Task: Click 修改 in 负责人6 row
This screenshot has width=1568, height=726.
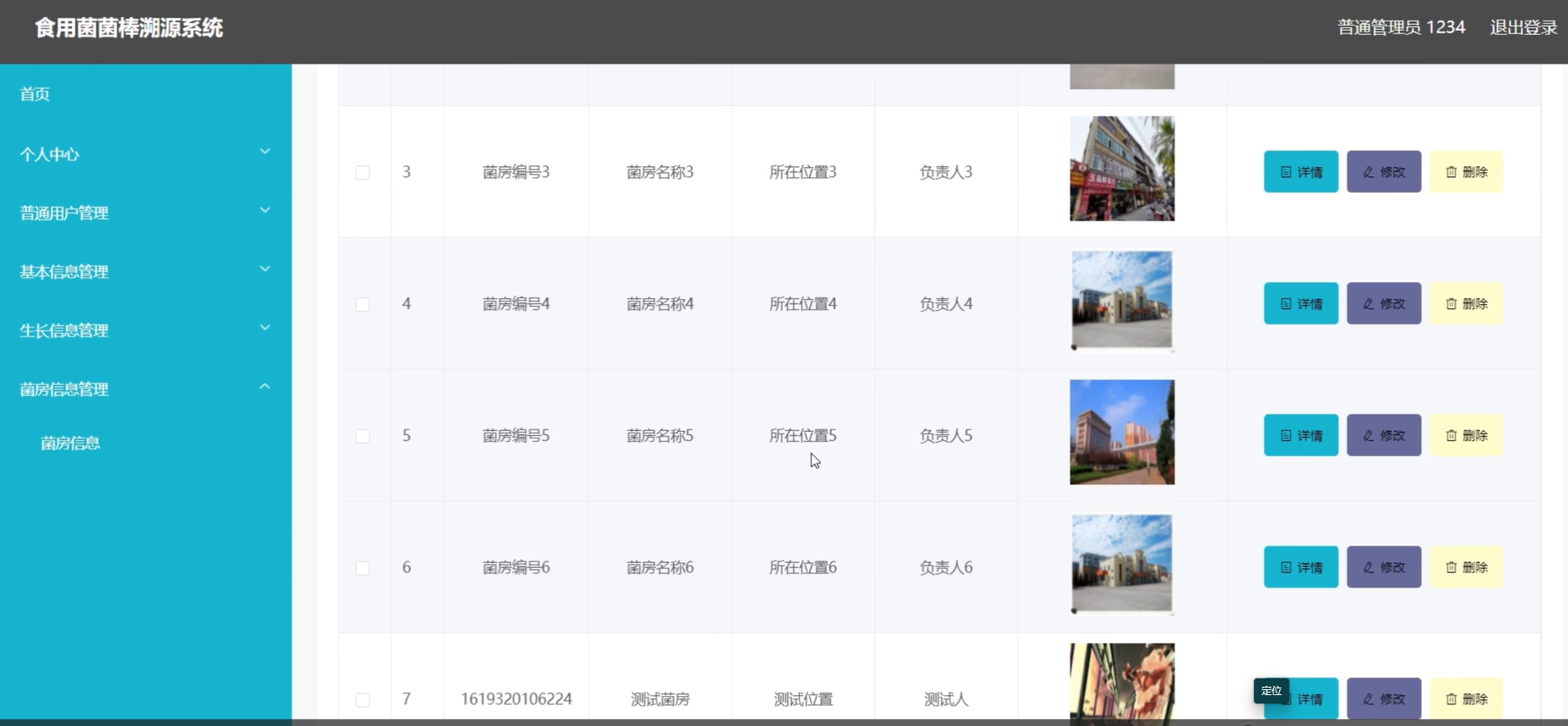Action: (1383, 567)
